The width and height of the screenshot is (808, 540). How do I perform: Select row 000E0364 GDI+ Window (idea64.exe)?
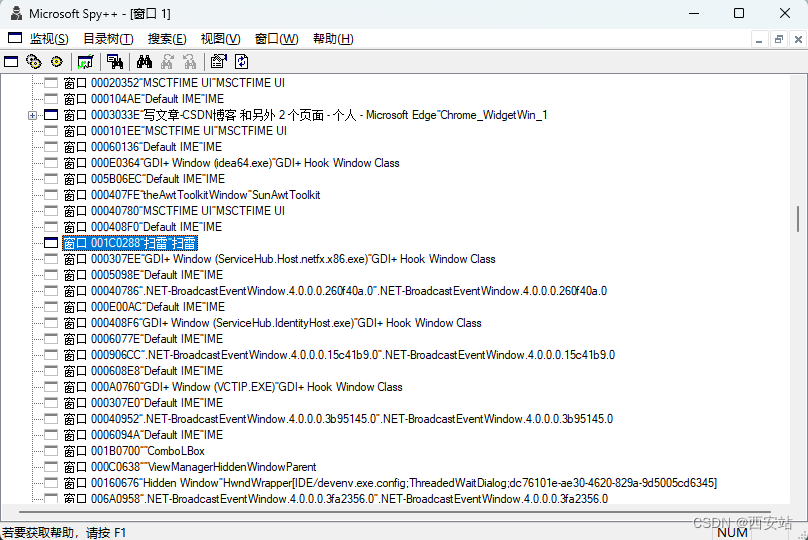(x=231, y=163)
